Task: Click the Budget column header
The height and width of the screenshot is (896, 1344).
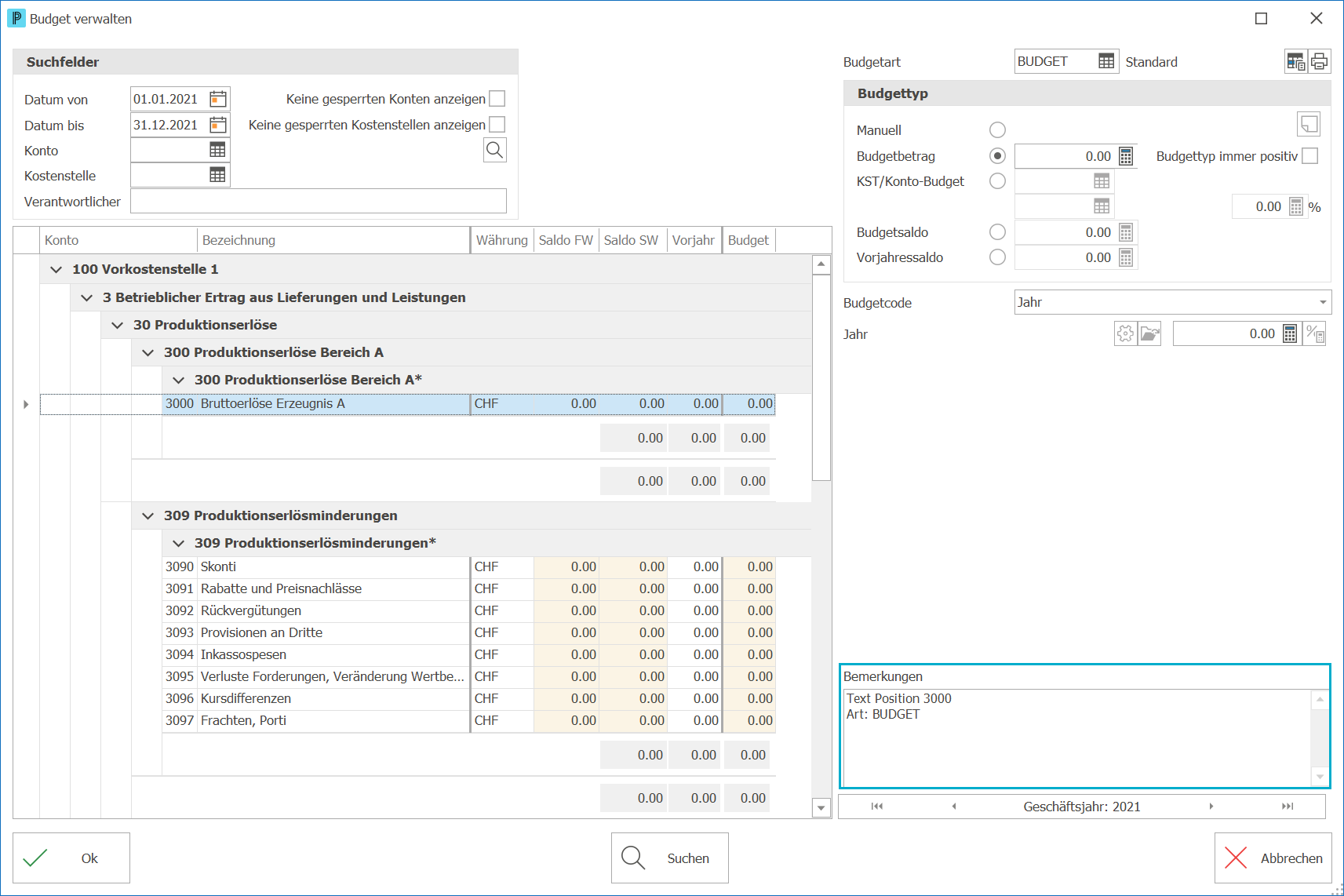Action: (748, 240)
